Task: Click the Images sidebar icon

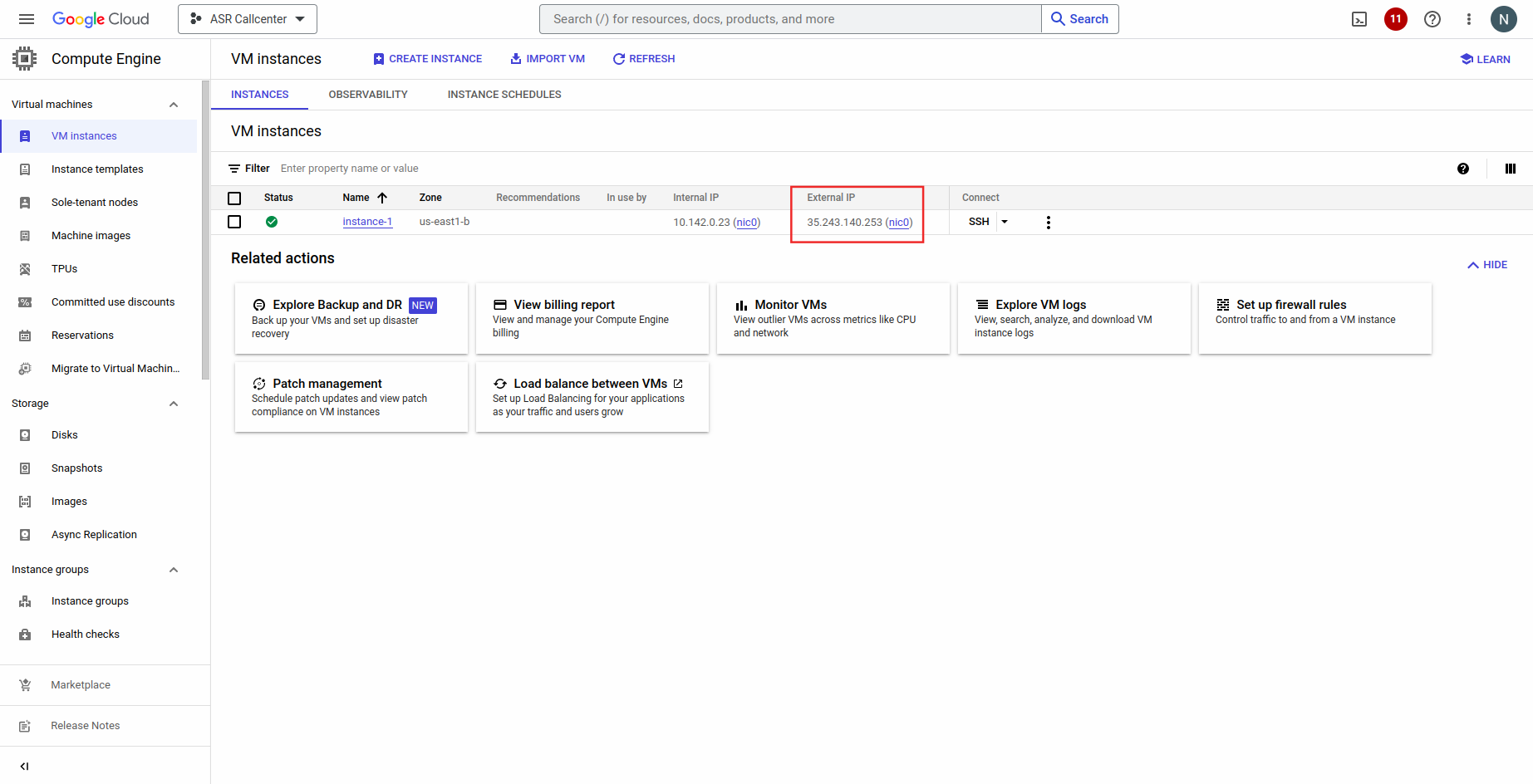Action: coord(25,502)
